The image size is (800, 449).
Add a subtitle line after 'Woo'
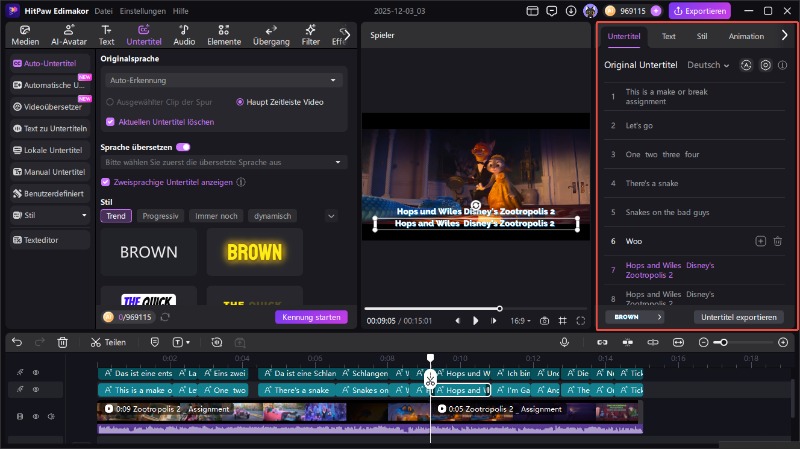[760, 241]
